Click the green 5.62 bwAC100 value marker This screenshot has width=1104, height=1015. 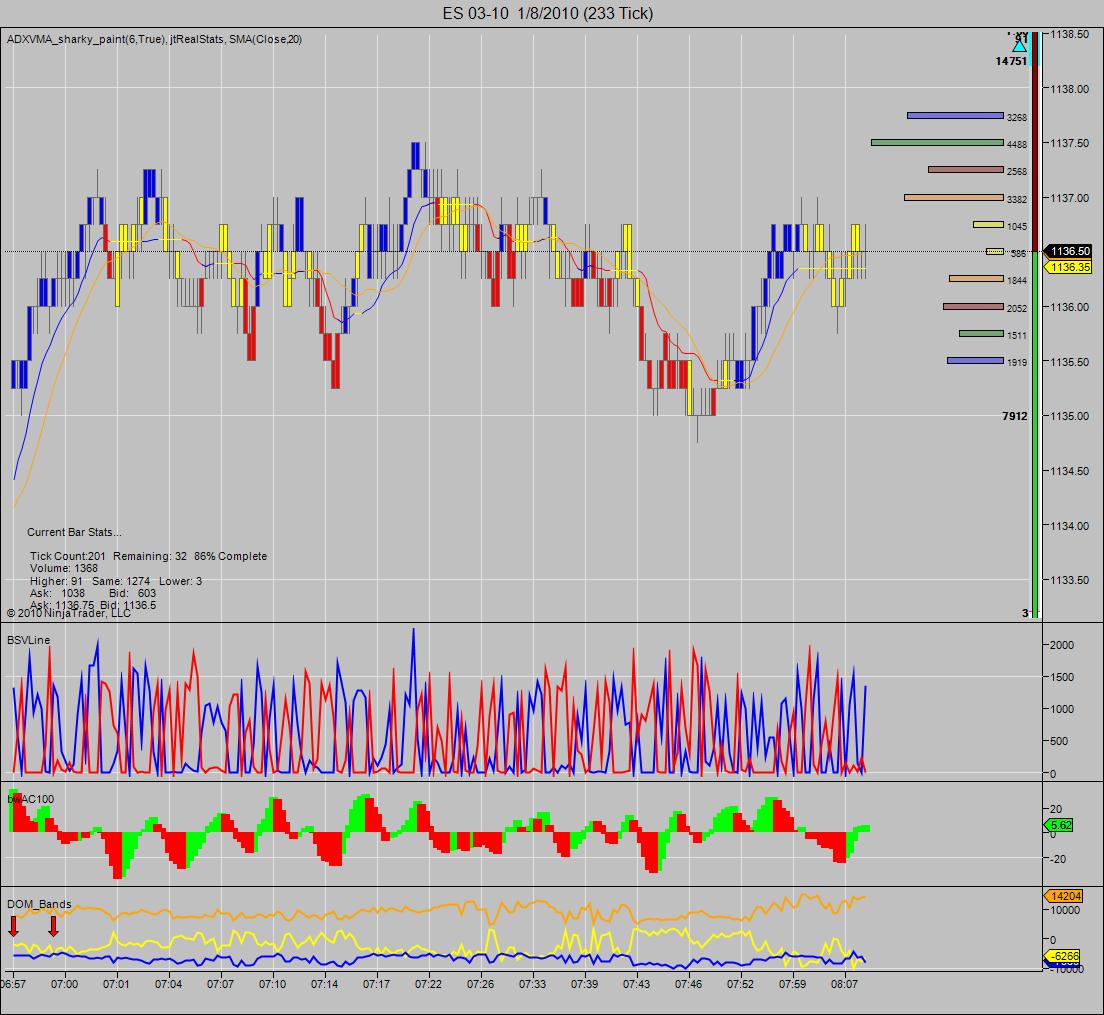tap(1059, 825)
